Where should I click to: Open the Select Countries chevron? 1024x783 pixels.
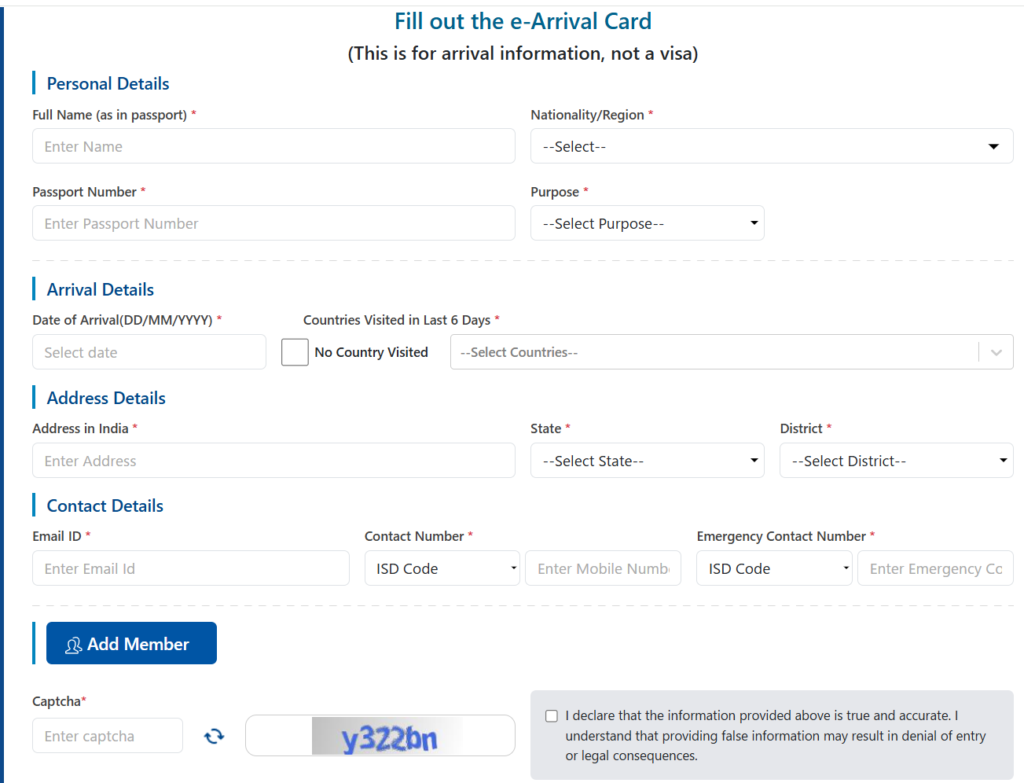point(996,352)
